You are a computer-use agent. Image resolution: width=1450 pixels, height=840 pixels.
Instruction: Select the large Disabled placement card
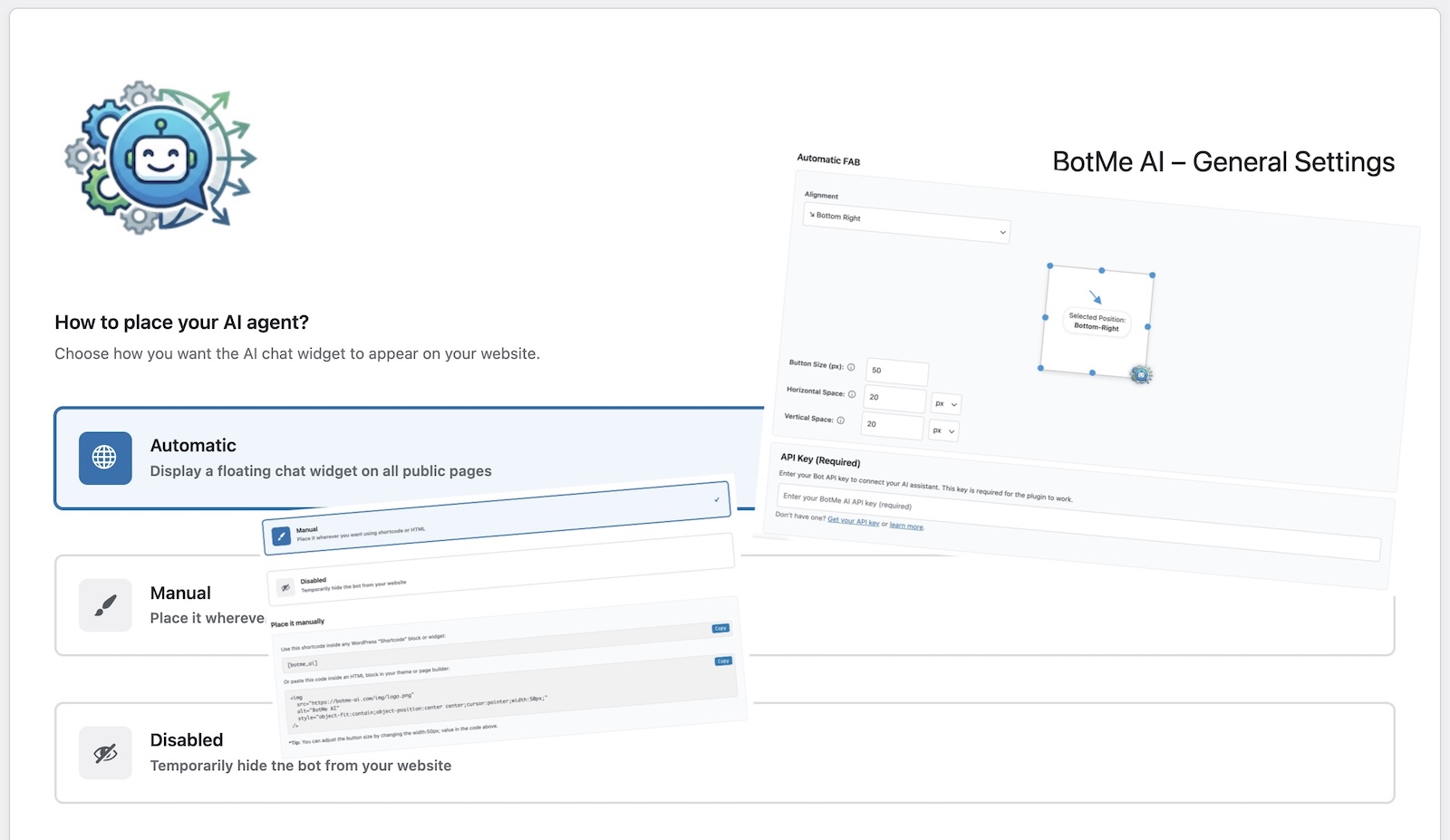[x=724, y=753]
